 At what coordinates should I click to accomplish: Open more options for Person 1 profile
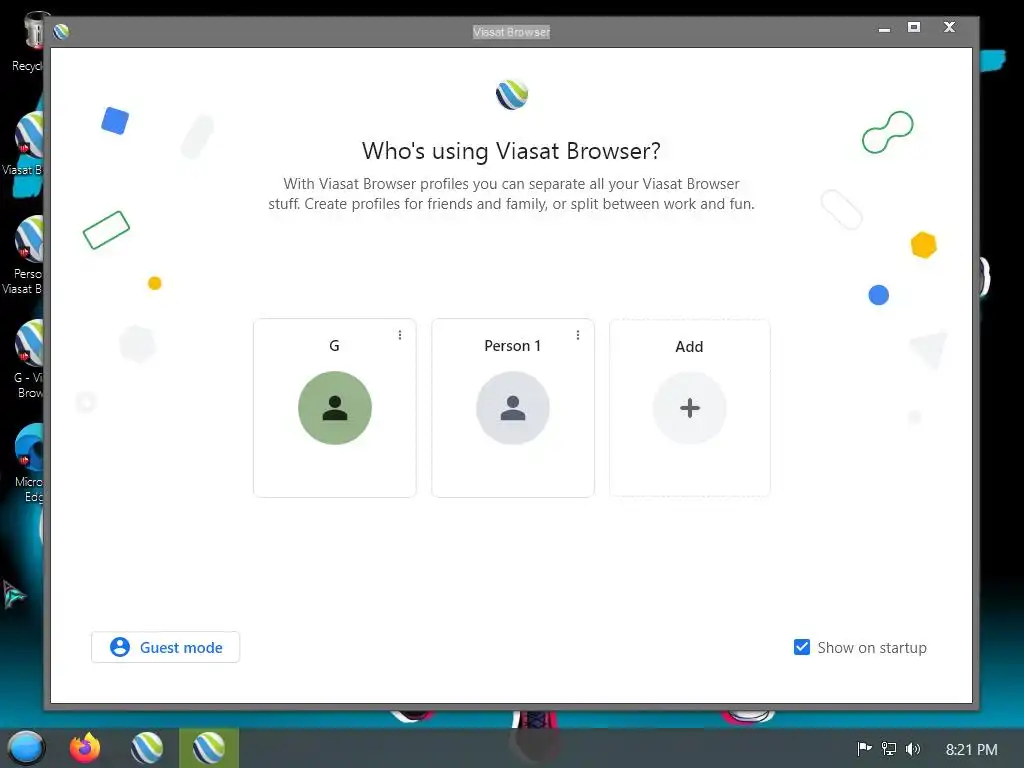pos(578,335)
